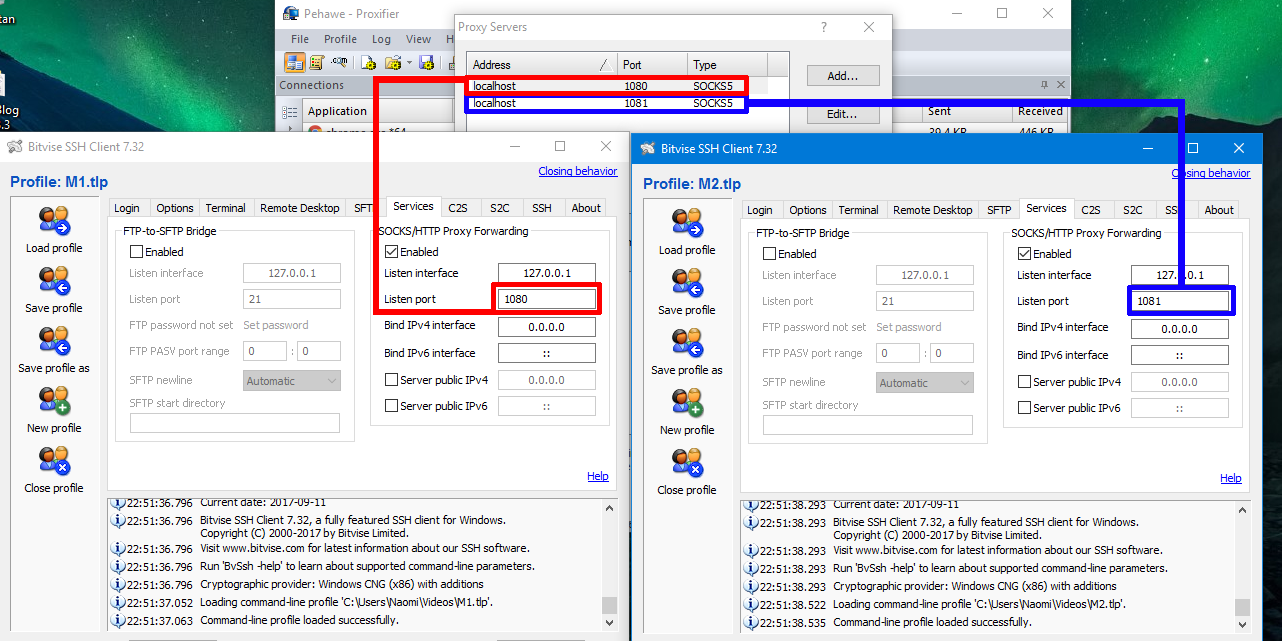Image resolution: width=1282 pixels, height=641 pixels.
Task: Click Set password link in M2 window
Action: coord(909,327)
